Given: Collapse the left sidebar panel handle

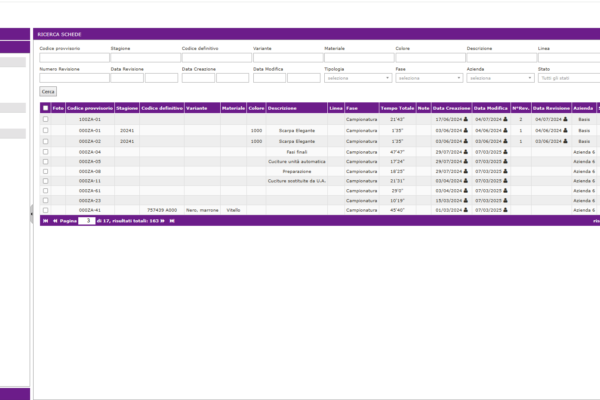Looking at the screenshot, I should point(31,212).
